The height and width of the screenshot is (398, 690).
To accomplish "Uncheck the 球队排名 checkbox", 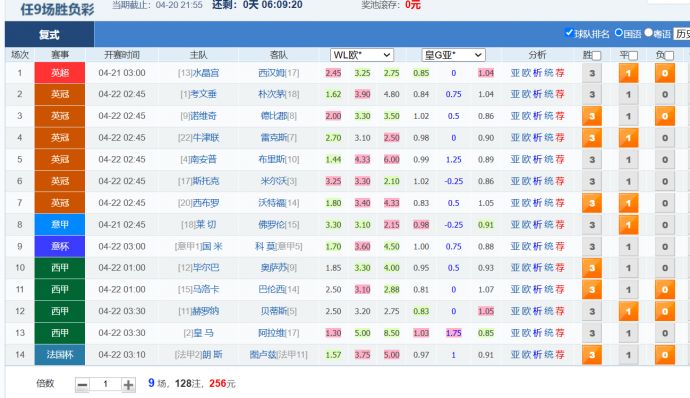I will point(569,33).
